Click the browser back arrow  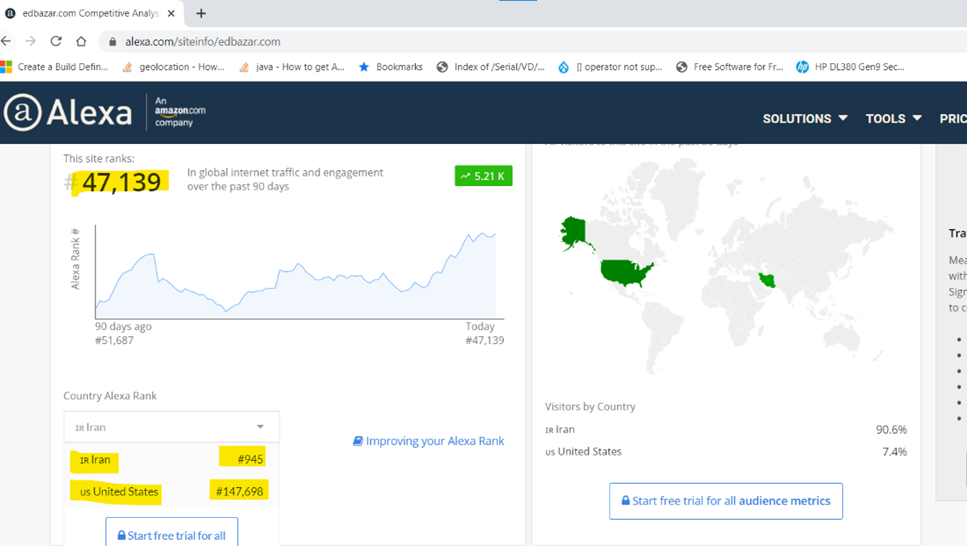pyautogui.click(x=7, y=41)
